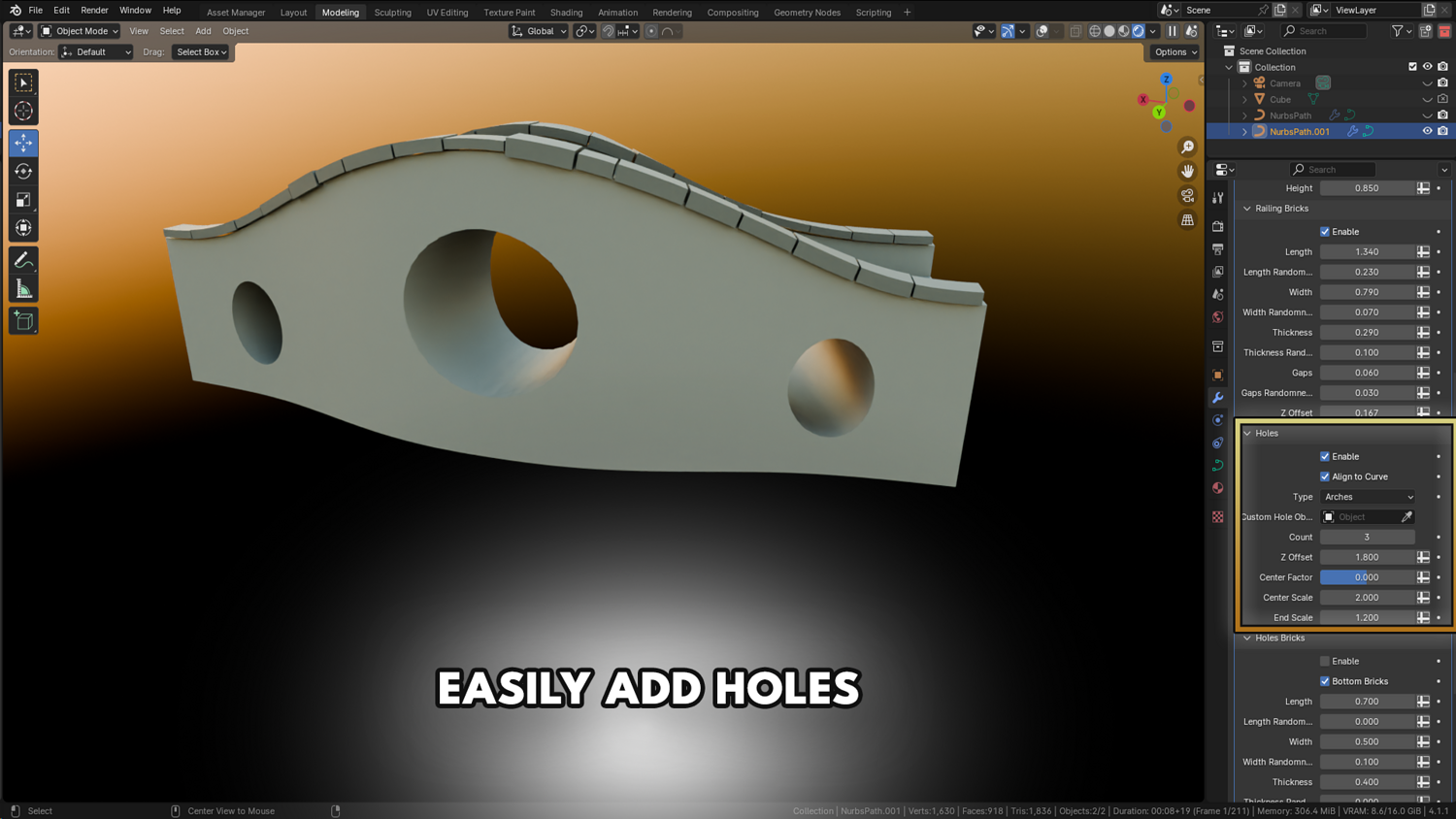Uncheck Enable under Railing Bricks
Viewport: 1456px width, 819px height.
pyautogui.click(x=1325, y=232)
